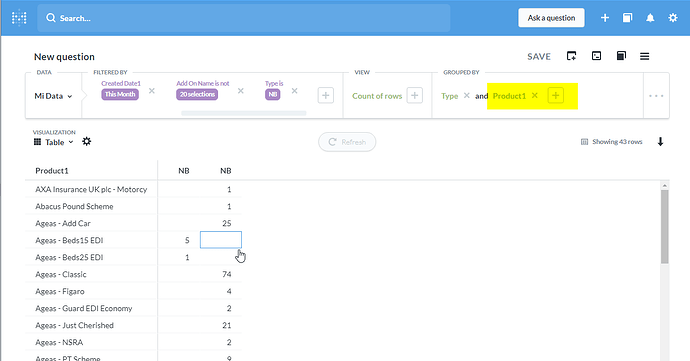
Task: Open the data reference book icon
Action: click(x=621, y=56)
